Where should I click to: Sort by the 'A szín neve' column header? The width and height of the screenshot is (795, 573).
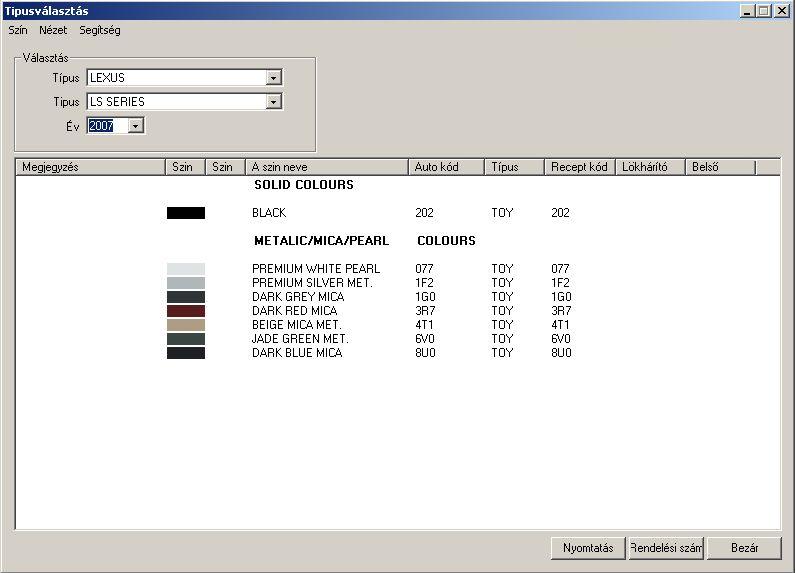coord(327,167)
